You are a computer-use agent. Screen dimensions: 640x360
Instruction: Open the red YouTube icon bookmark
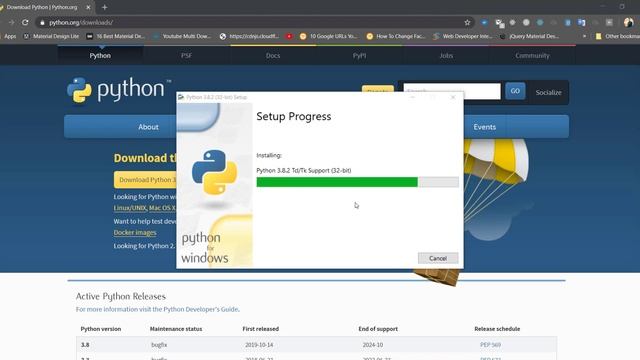pos(289,36)
